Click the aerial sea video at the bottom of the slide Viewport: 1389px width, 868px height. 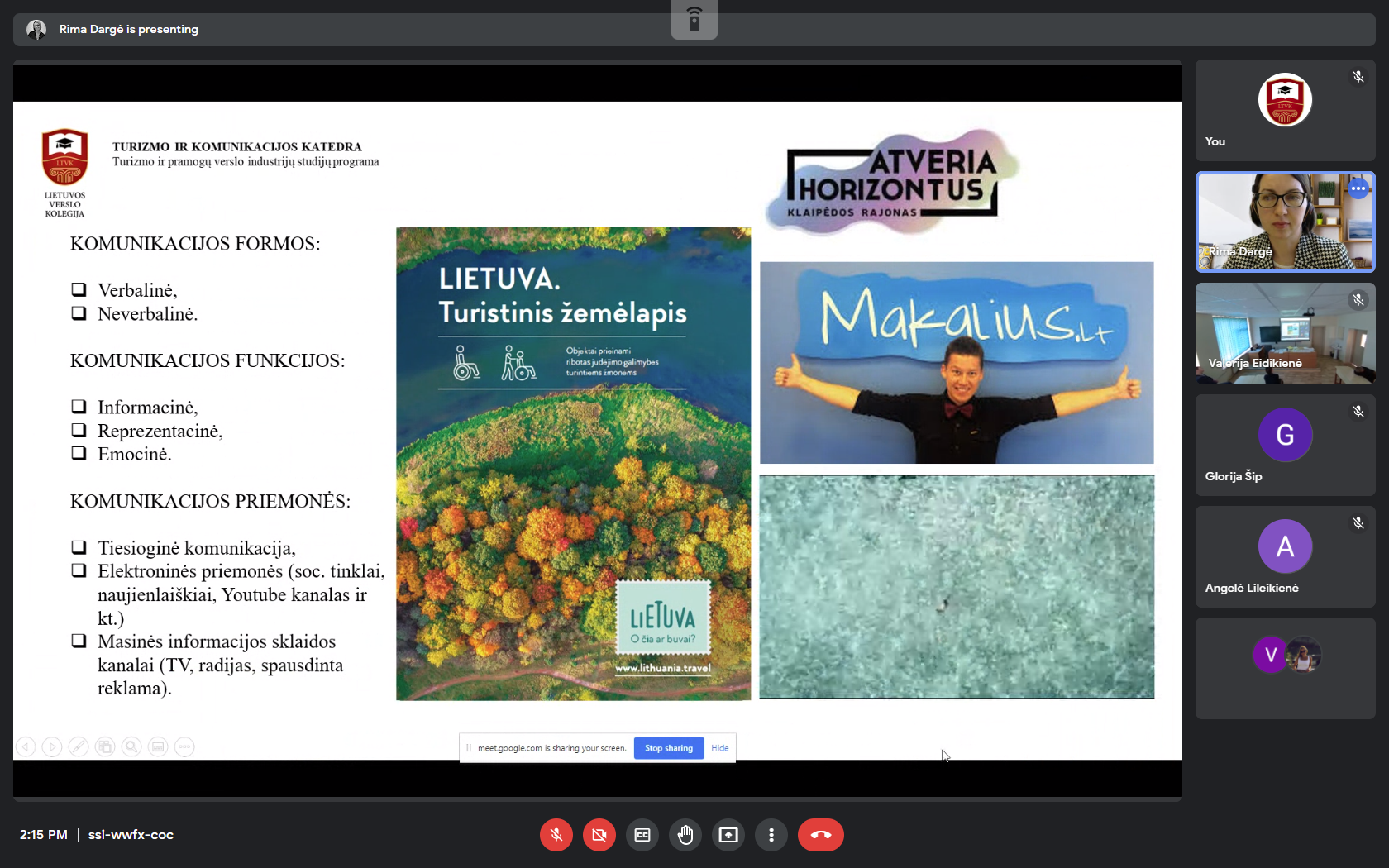coord(957,587)
